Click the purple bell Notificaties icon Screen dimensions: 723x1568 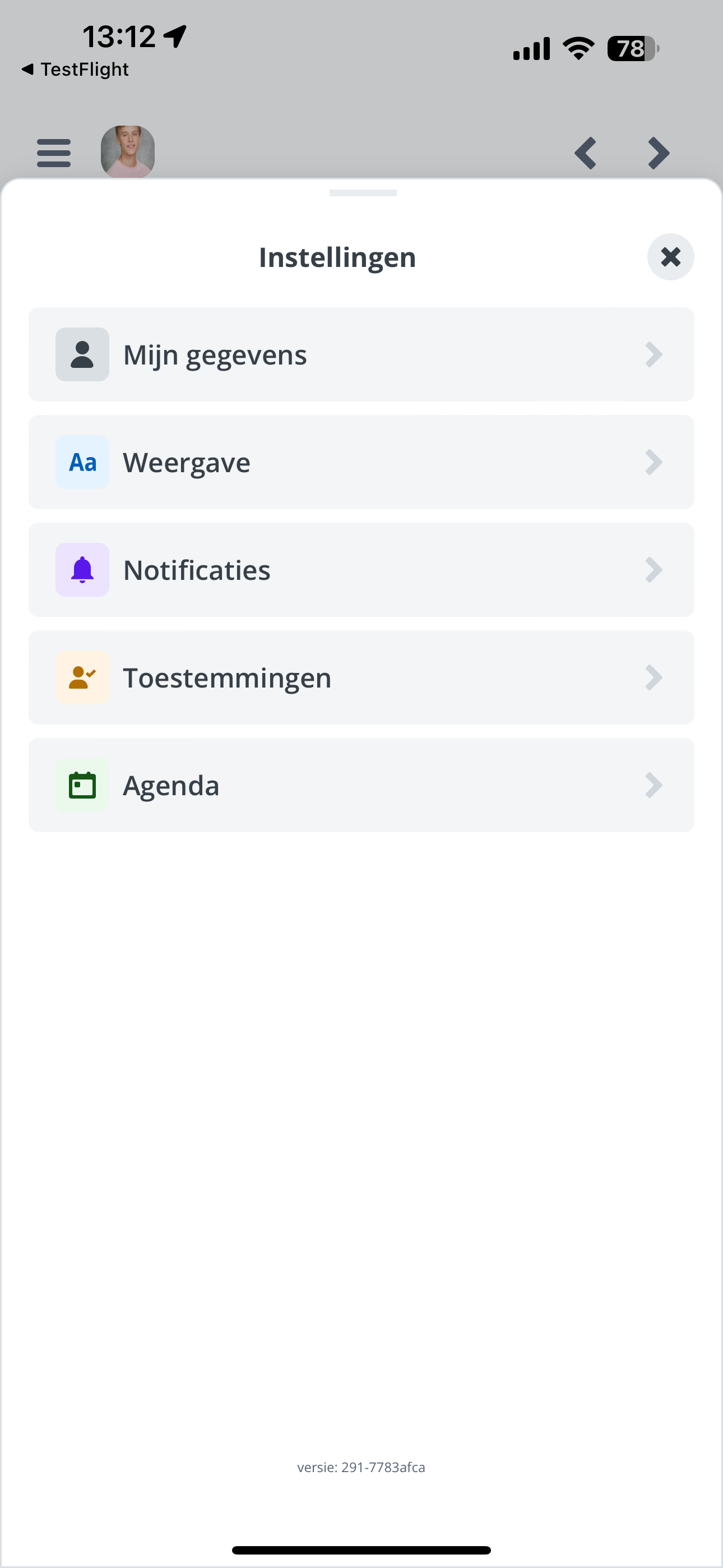click(82, 570)
